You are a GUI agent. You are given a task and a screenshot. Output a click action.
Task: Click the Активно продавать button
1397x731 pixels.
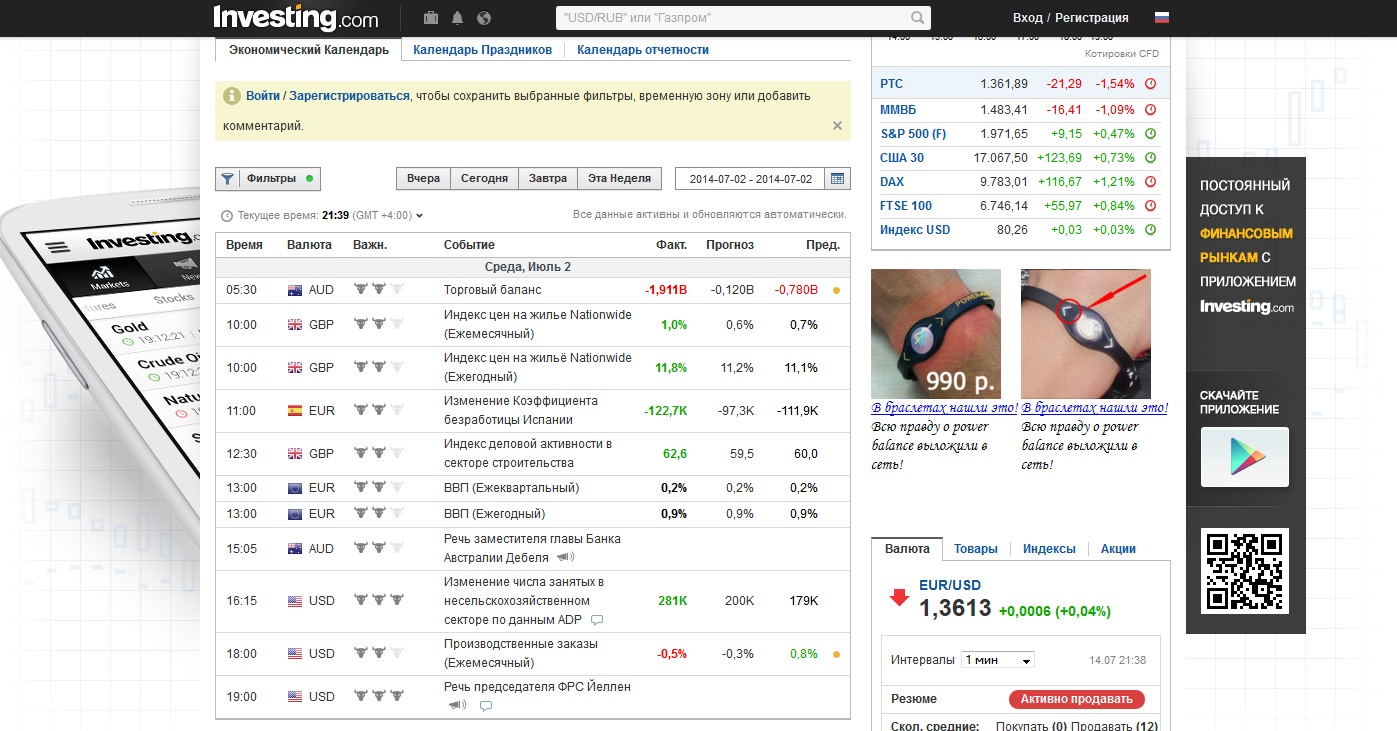[1076, 699]
